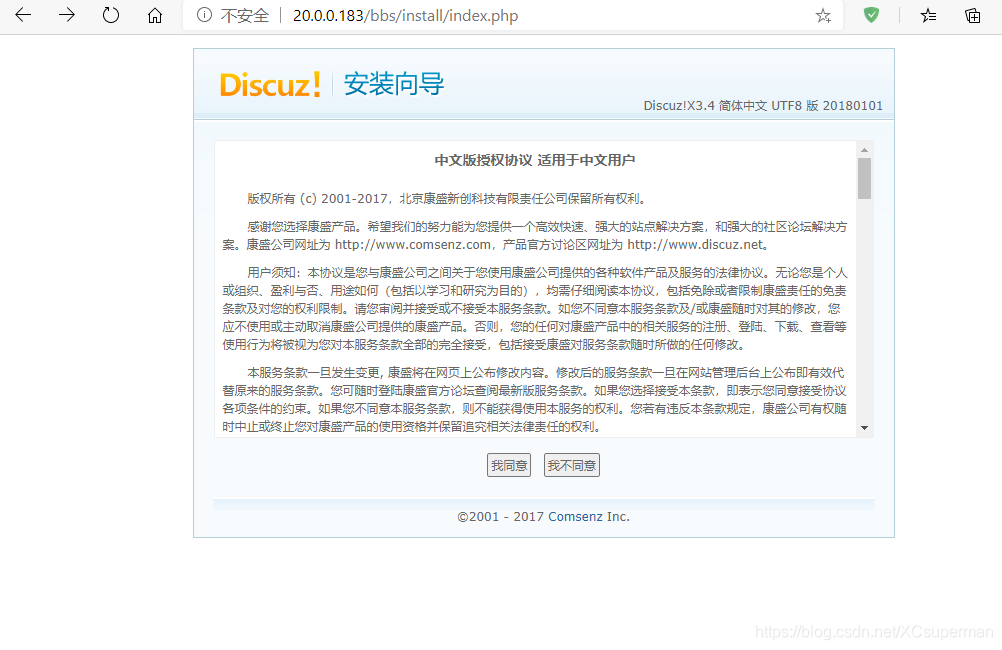Click the 我不同意 disagree button
The height and width of the screenshot is (650, 1002).
pos(572,465)
